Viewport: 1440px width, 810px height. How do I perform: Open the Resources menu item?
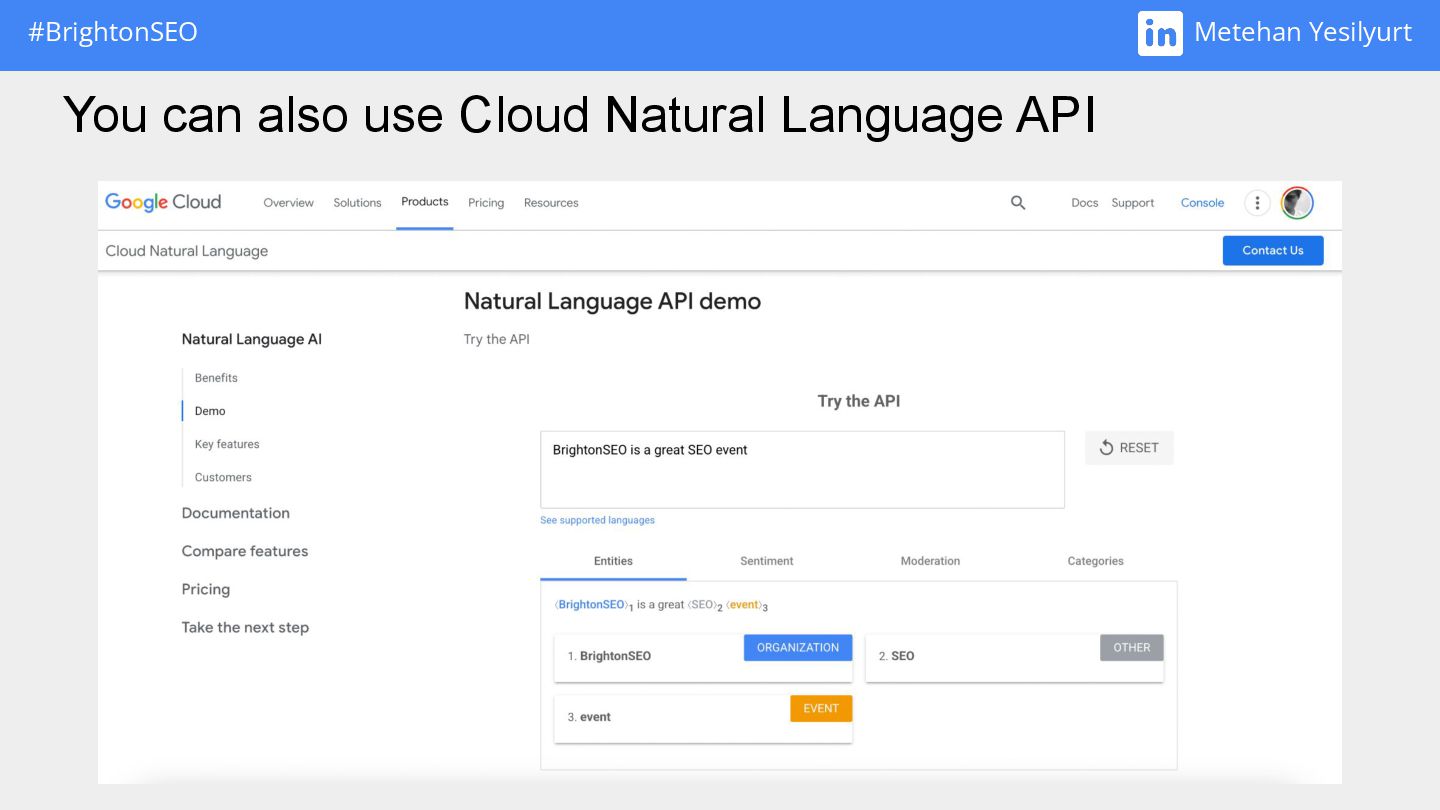(x=551, y=203)
